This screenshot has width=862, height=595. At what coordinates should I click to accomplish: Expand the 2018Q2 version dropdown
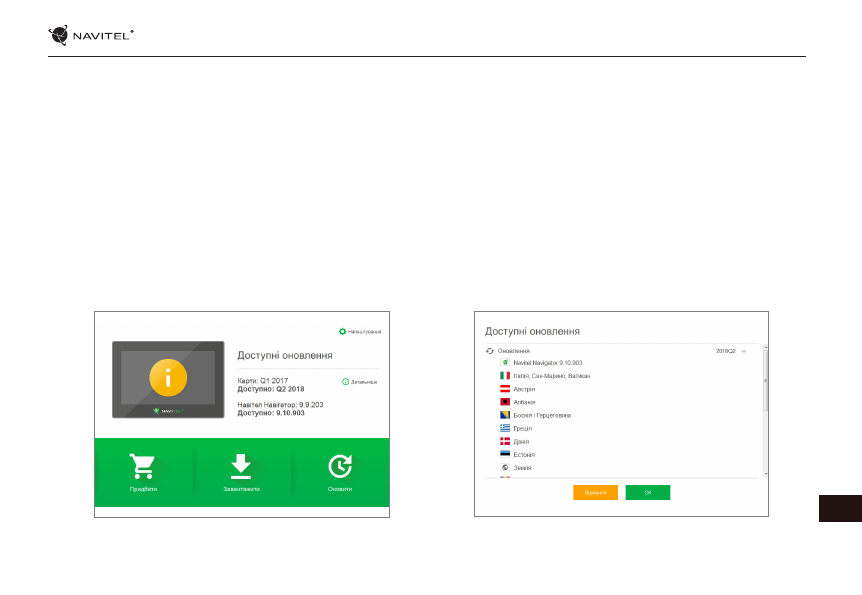[x=743, y=352]
